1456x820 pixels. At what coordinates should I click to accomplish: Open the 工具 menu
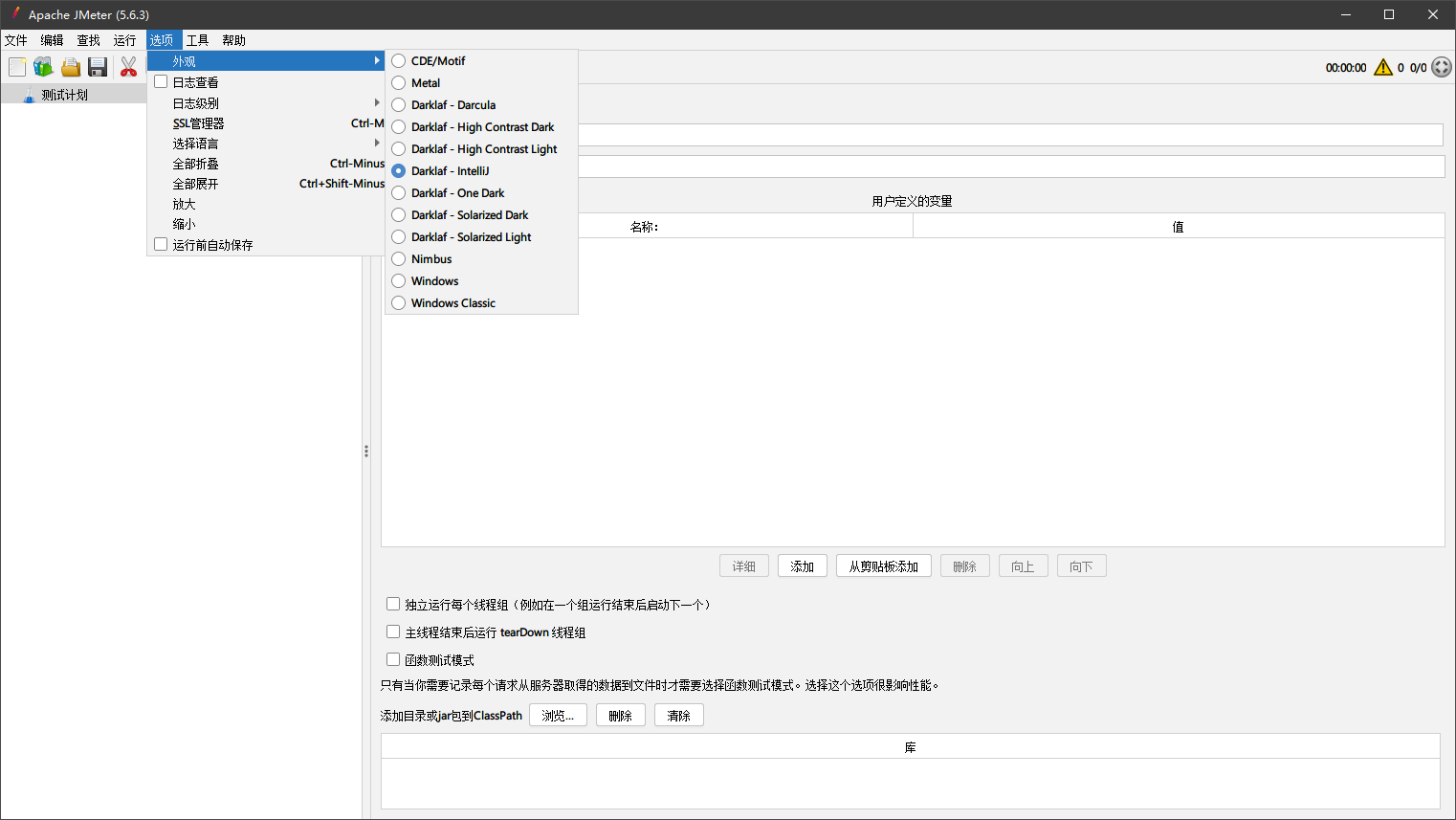[198, 40]
